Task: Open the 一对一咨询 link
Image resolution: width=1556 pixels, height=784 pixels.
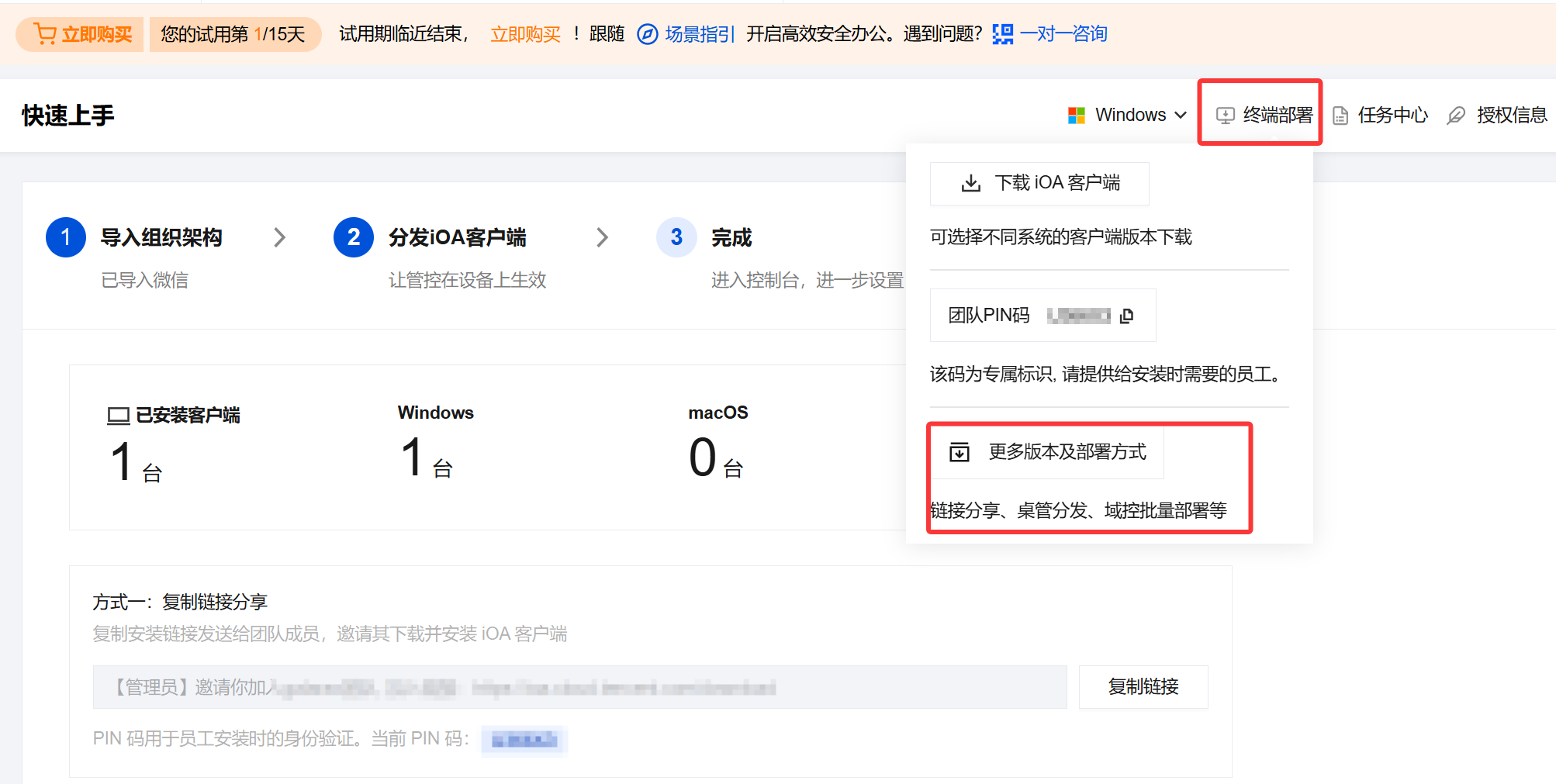Action: (x=1063, y=34)
